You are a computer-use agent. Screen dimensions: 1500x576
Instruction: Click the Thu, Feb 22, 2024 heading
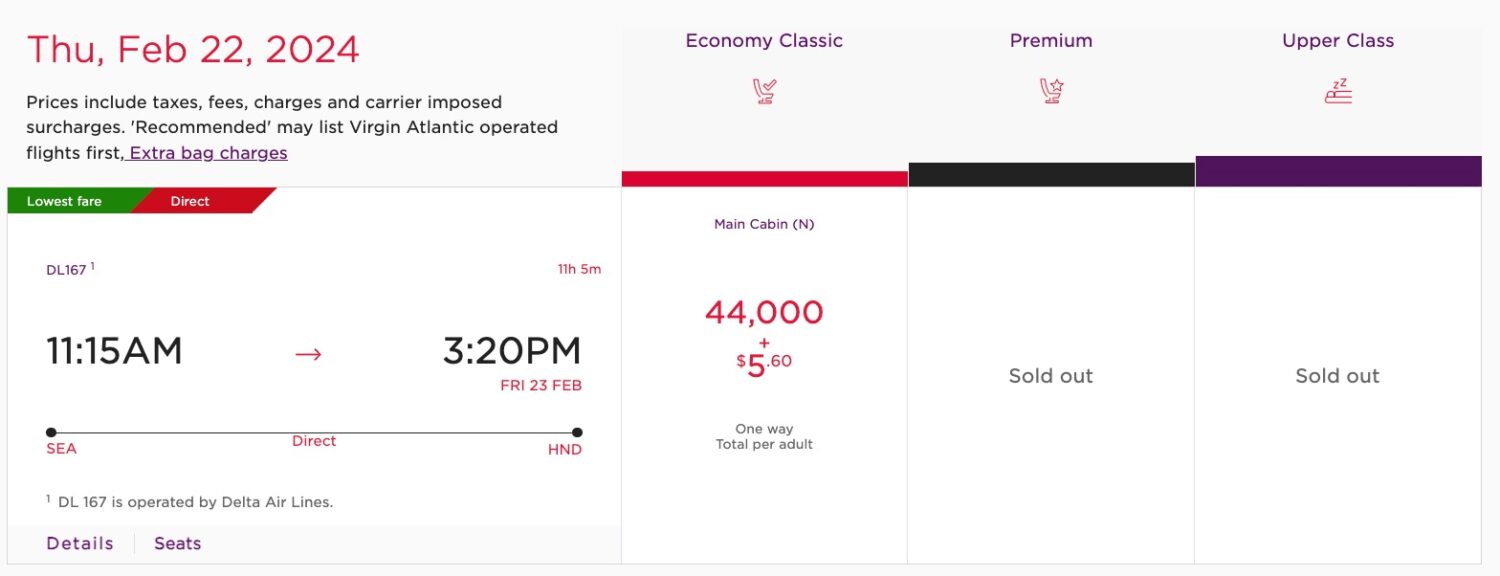click(193, 48)
